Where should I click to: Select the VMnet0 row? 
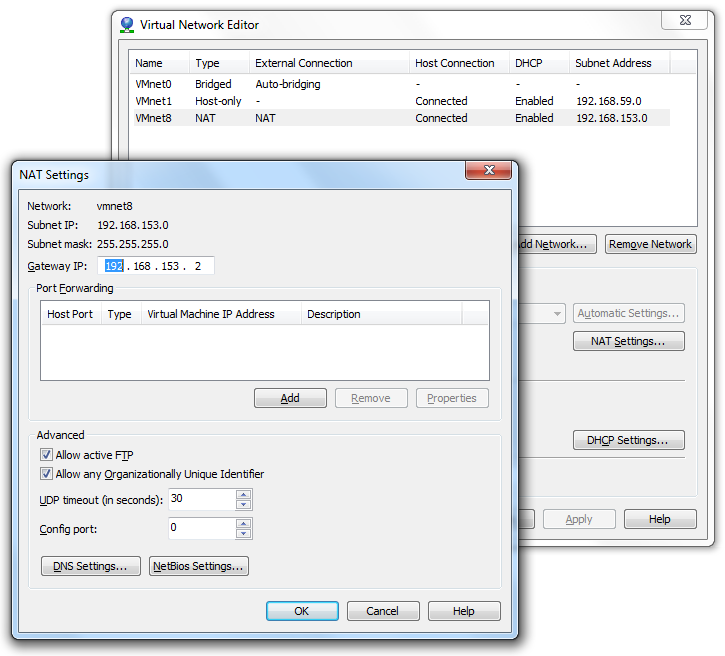pos(400,84)
